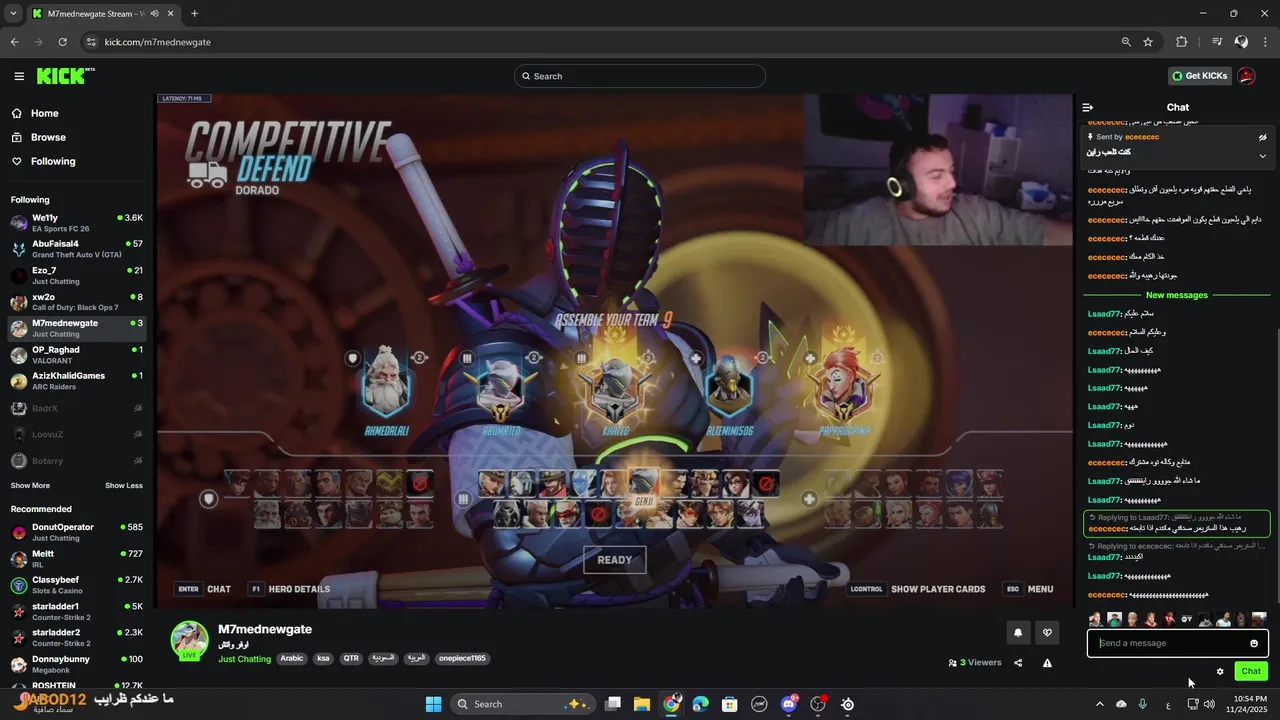Select the onepiece1165 tag
The image size is (1280, 720).
(x=462, y=659)
